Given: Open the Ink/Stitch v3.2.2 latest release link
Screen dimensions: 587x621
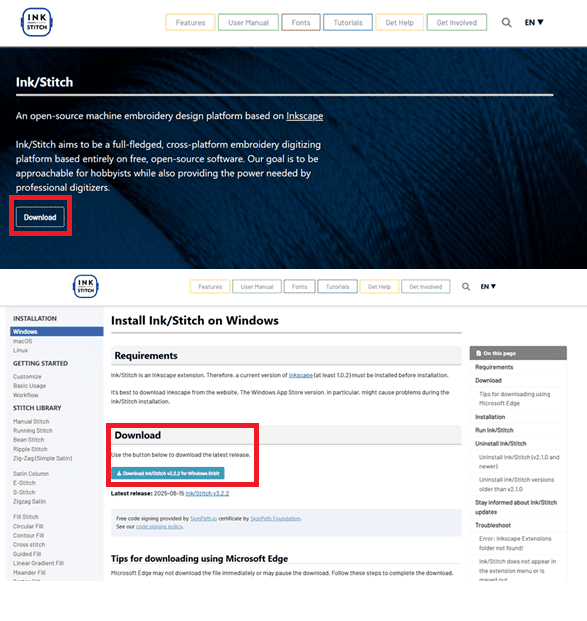Looking at the screenshot, I should coord(207,493).
